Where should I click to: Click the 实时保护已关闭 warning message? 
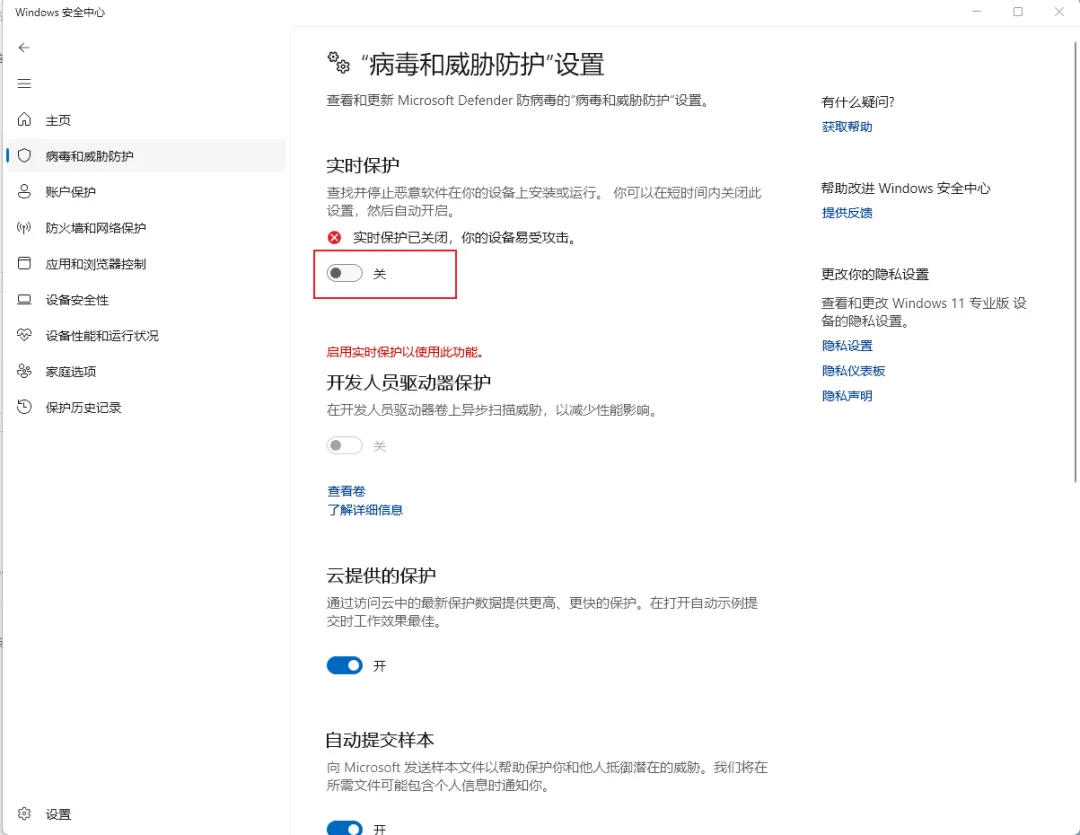465,238
